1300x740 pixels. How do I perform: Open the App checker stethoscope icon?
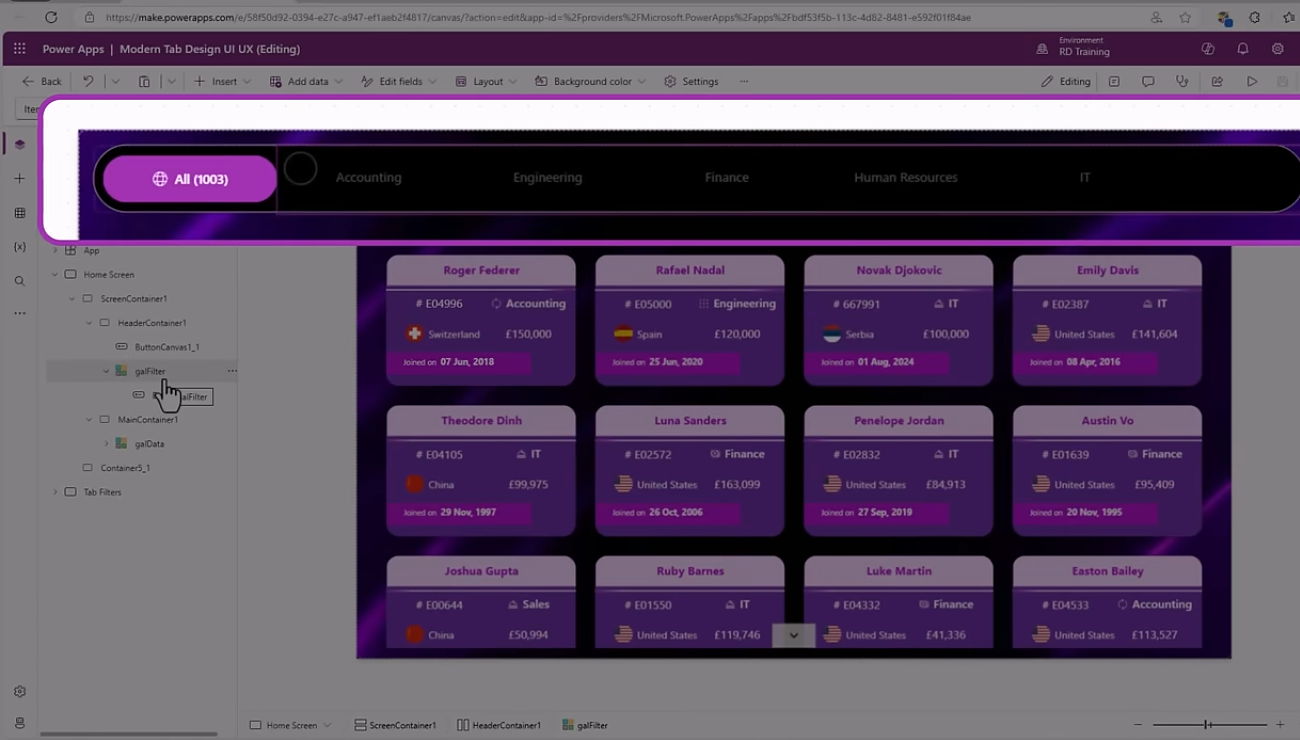coord(1182,81)
